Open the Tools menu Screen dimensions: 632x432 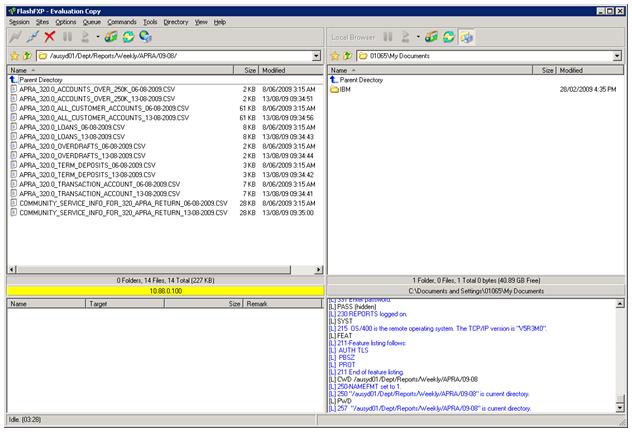[150, 21]
